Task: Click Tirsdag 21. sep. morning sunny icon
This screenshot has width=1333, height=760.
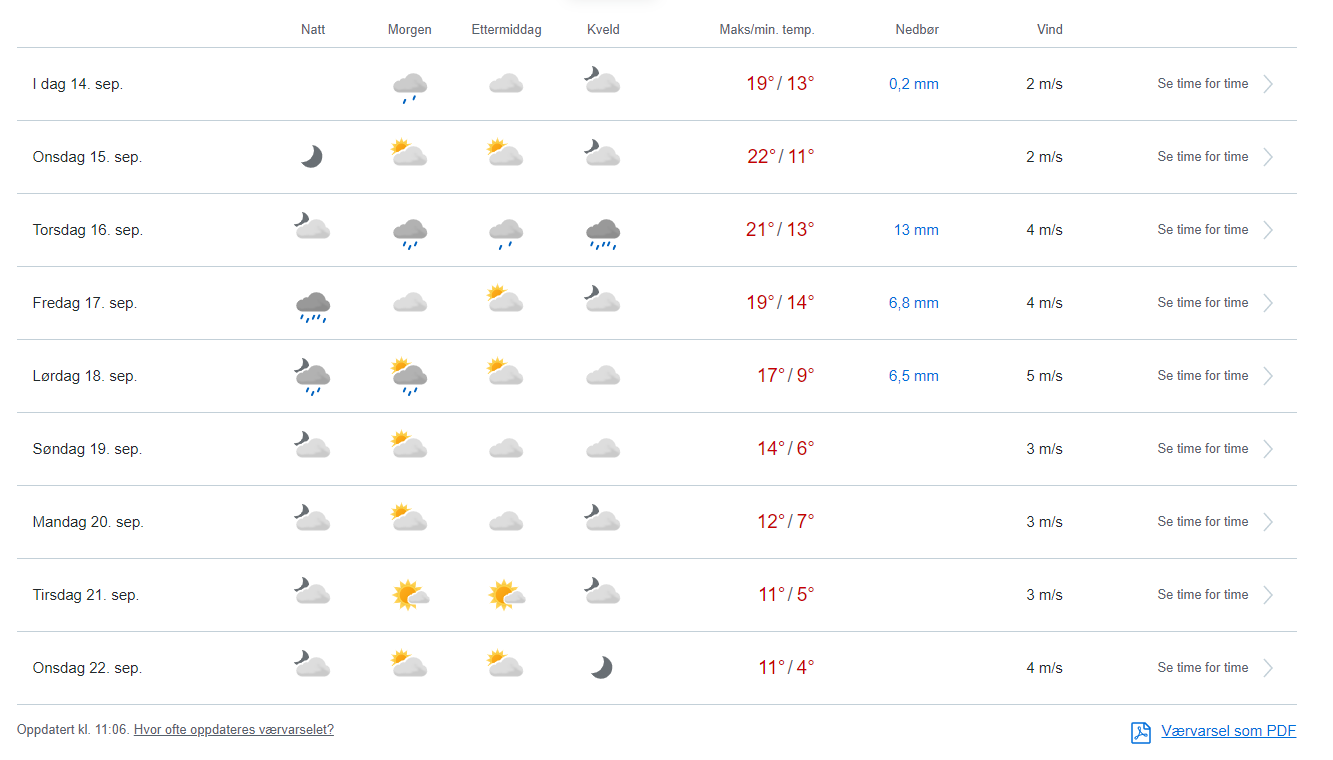Action: pyautogui.click(x=409, y=595)
